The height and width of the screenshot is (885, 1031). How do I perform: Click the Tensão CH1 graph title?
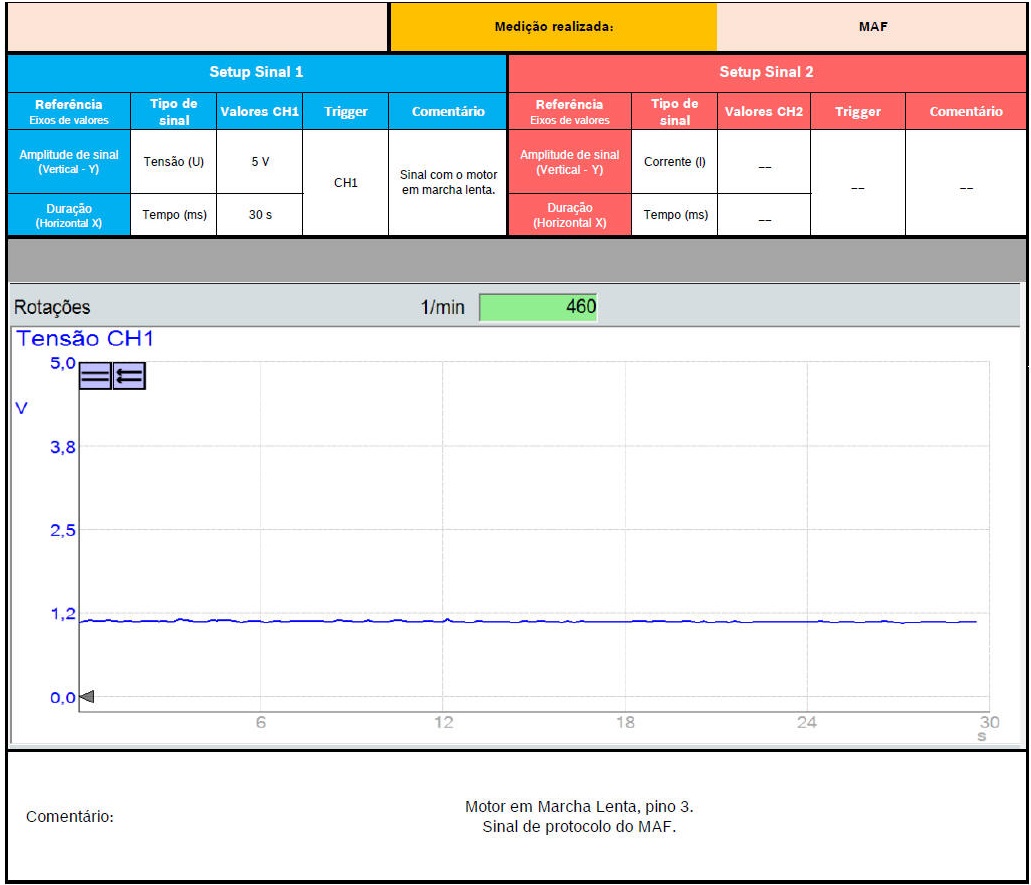click(84, 340)
